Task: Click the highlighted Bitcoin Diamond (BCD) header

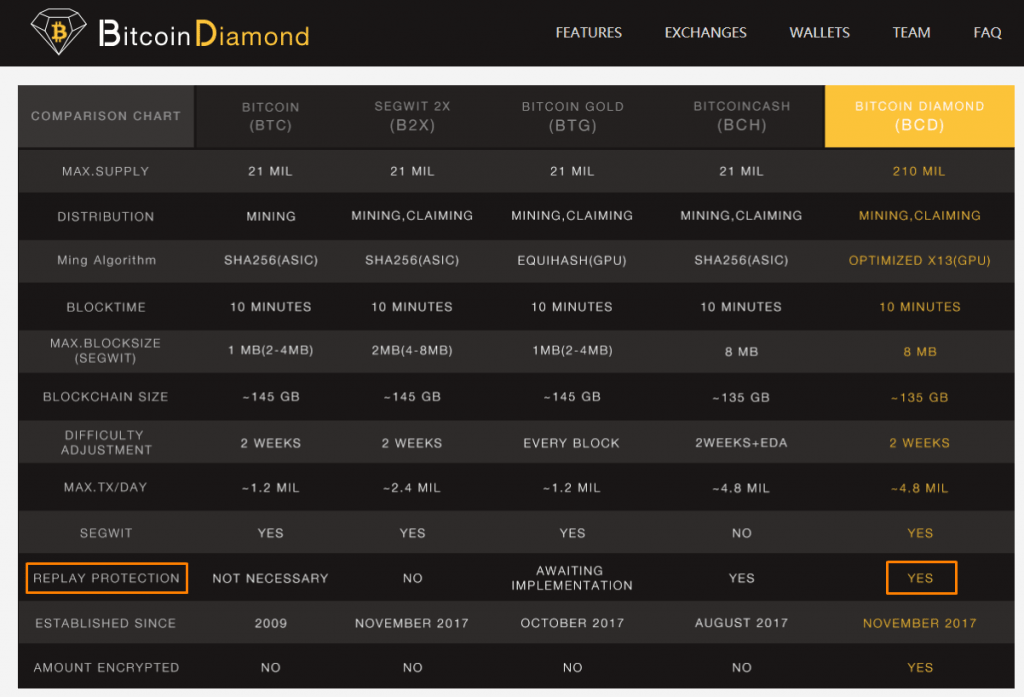Action: (919, 116)
